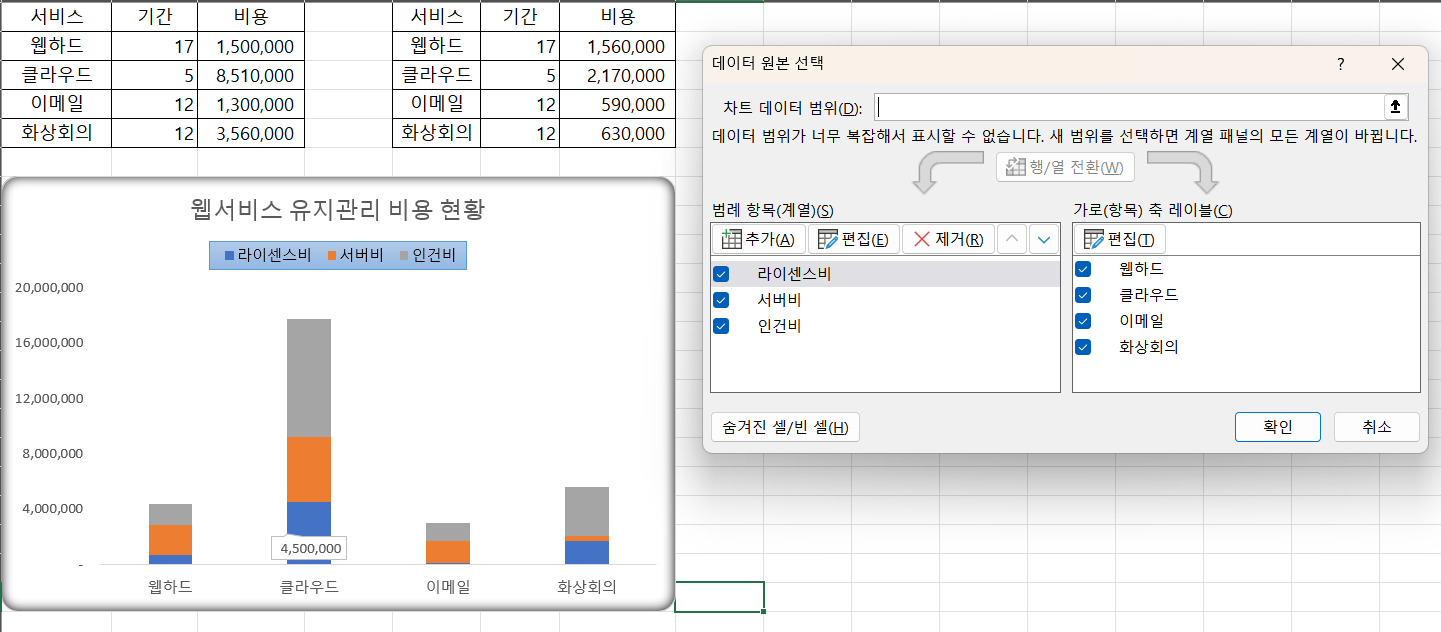Image resolution: width=1441 pixels, height=632 pixels.
Task: Move series up with the up arrow
Action: 1012,239
